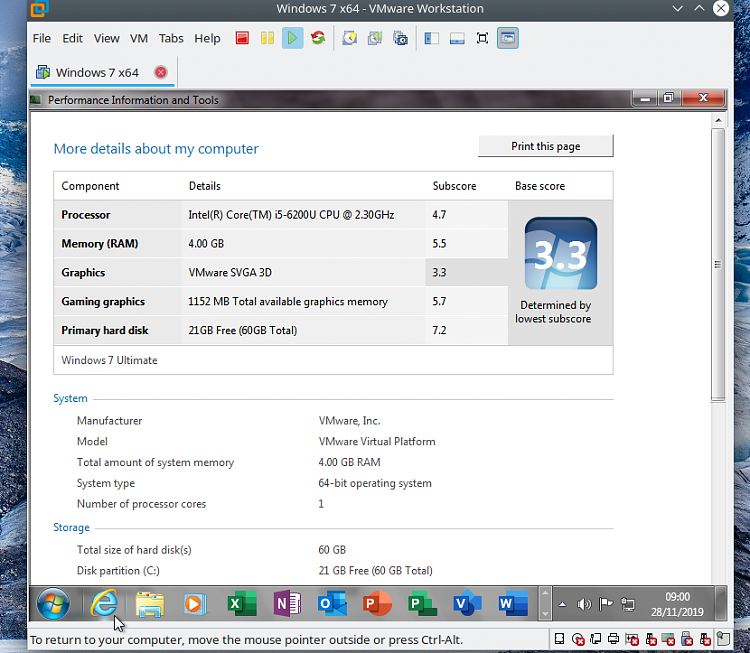Click the yellow Suspend VM button
The height and width of the screenshot is (653, 750).
click(267, 38)
